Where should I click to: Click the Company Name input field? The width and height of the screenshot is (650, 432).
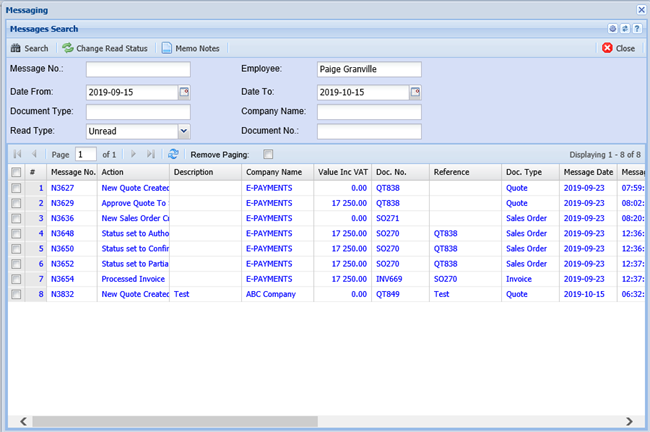pos(369,111)
